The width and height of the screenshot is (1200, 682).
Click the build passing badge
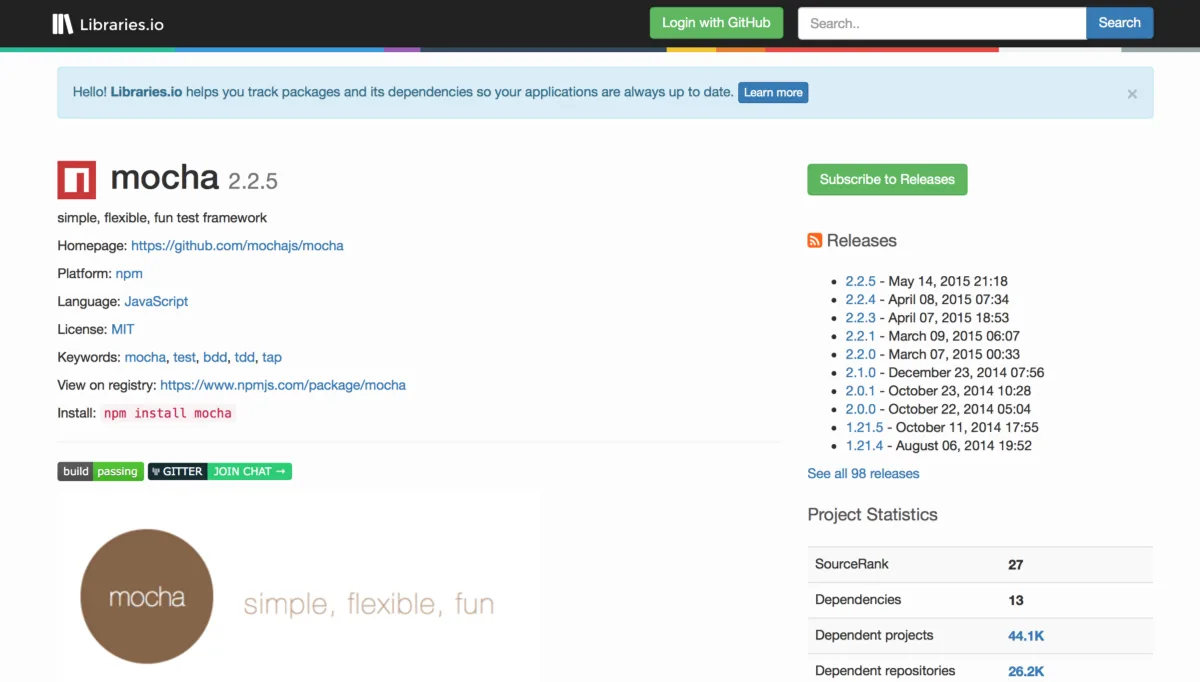coord(100,471)
